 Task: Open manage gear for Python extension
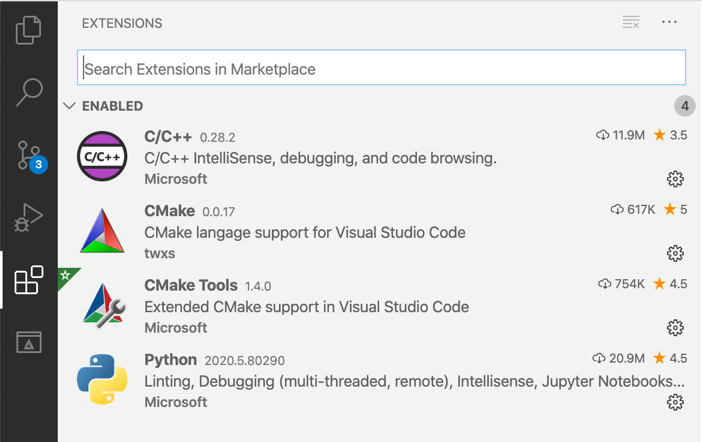675,402
